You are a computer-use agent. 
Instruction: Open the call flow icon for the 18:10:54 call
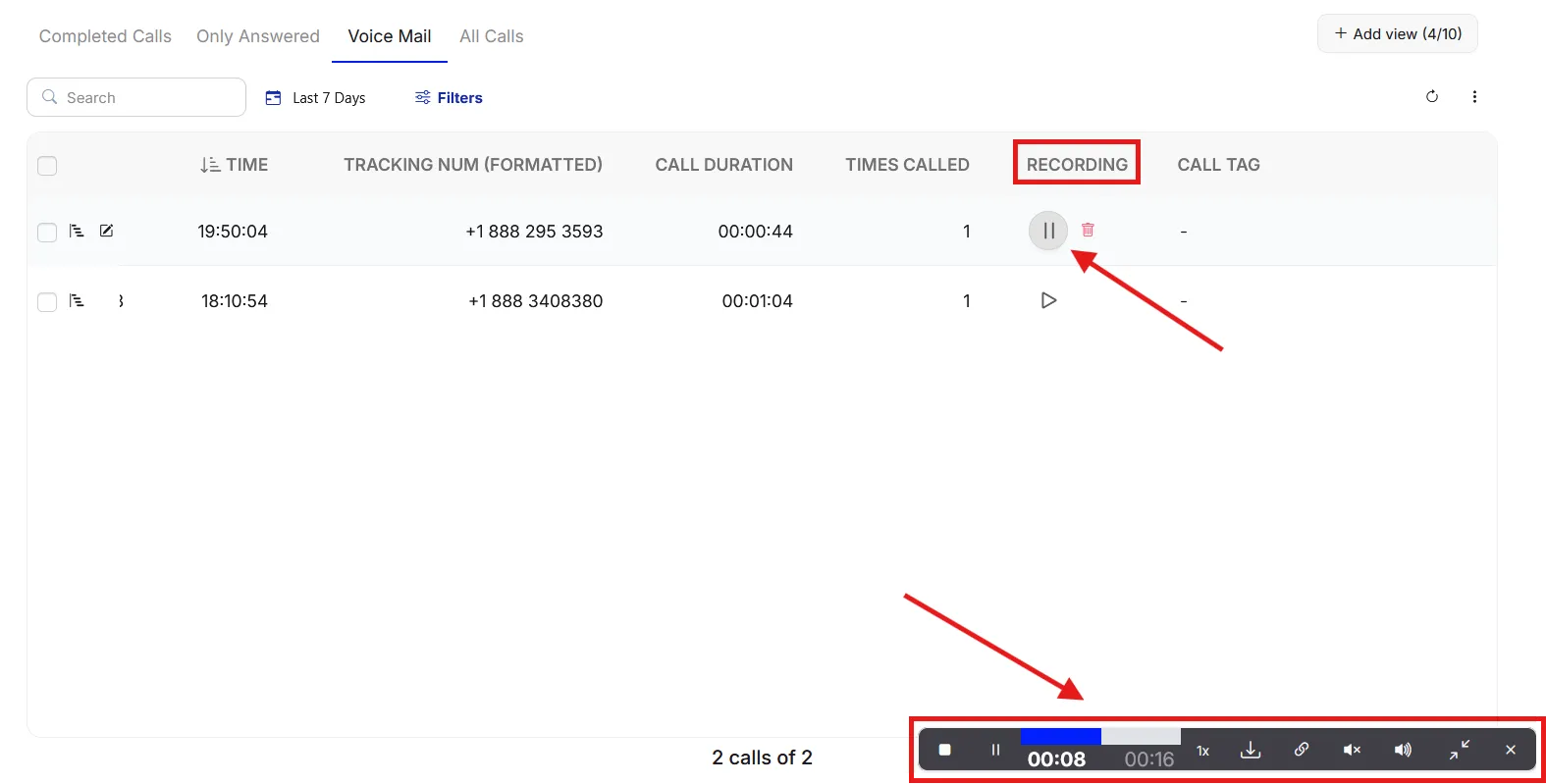coord(77,301)
